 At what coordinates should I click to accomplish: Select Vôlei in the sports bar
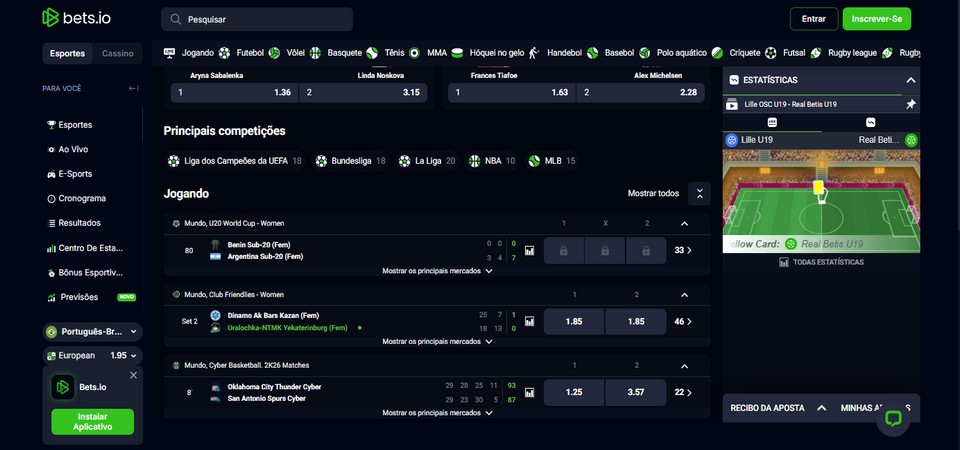click(287, 53)
